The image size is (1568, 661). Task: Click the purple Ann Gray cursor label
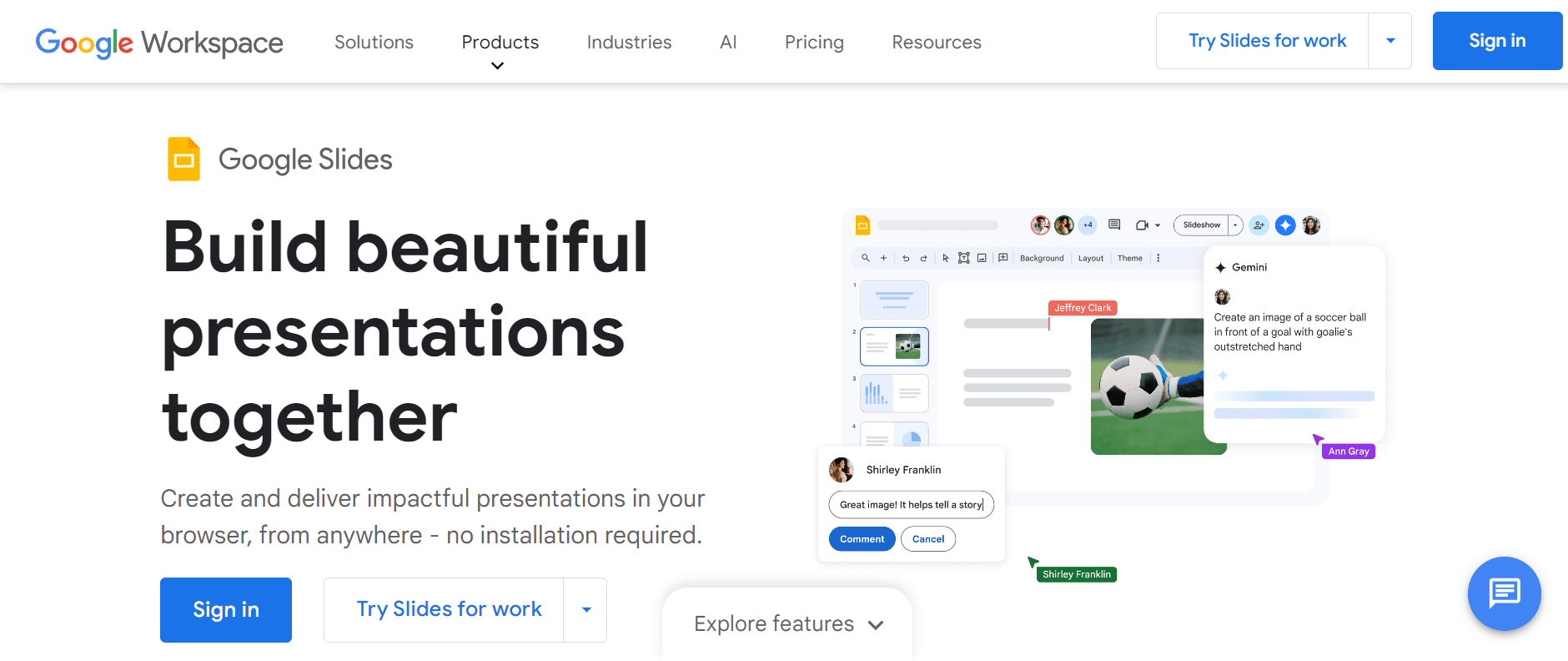click(x=1349, y=452)
